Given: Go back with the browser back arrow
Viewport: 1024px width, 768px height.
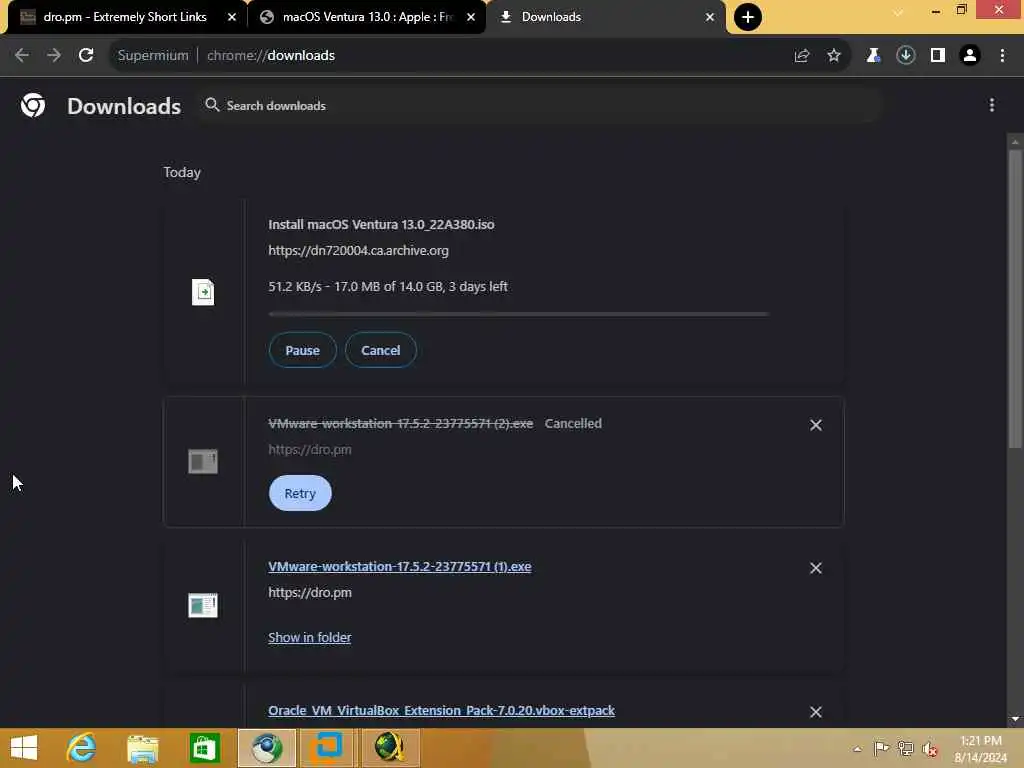Looking at the screenshot, I should 22,56.
